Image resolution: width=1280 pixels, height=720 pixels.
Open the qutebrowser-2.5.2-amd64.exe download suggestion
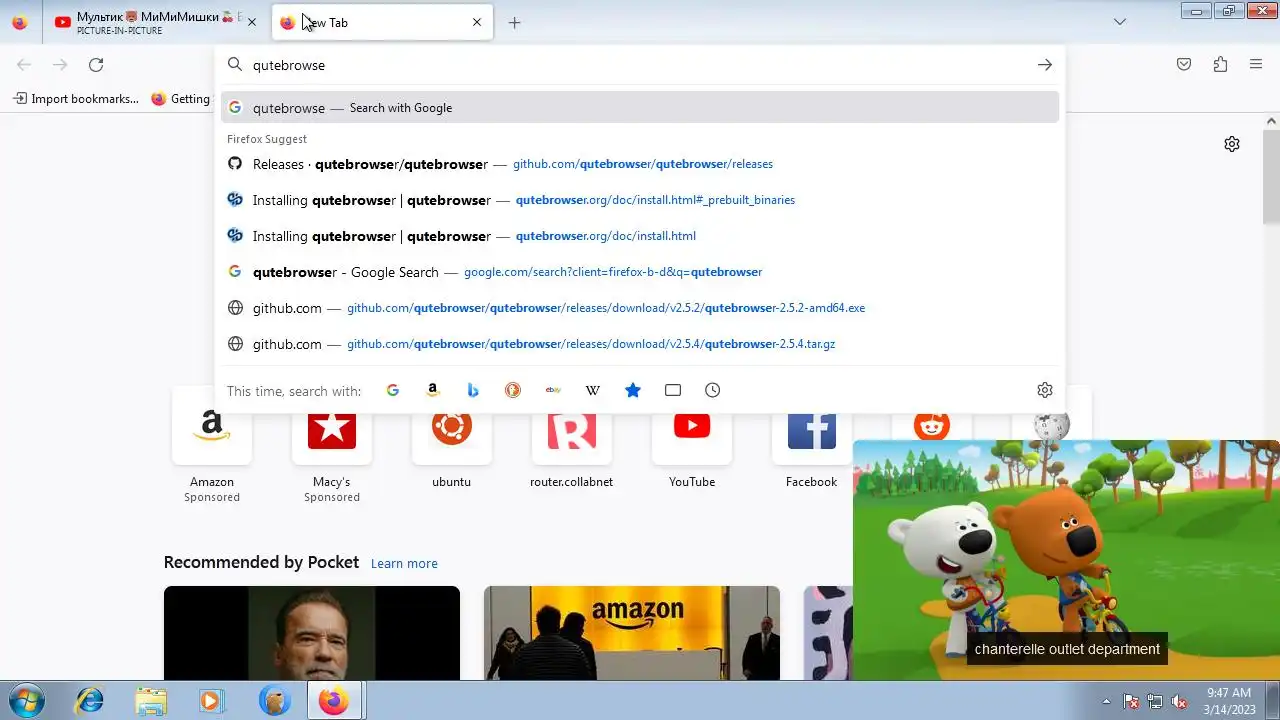coord(640,308)
